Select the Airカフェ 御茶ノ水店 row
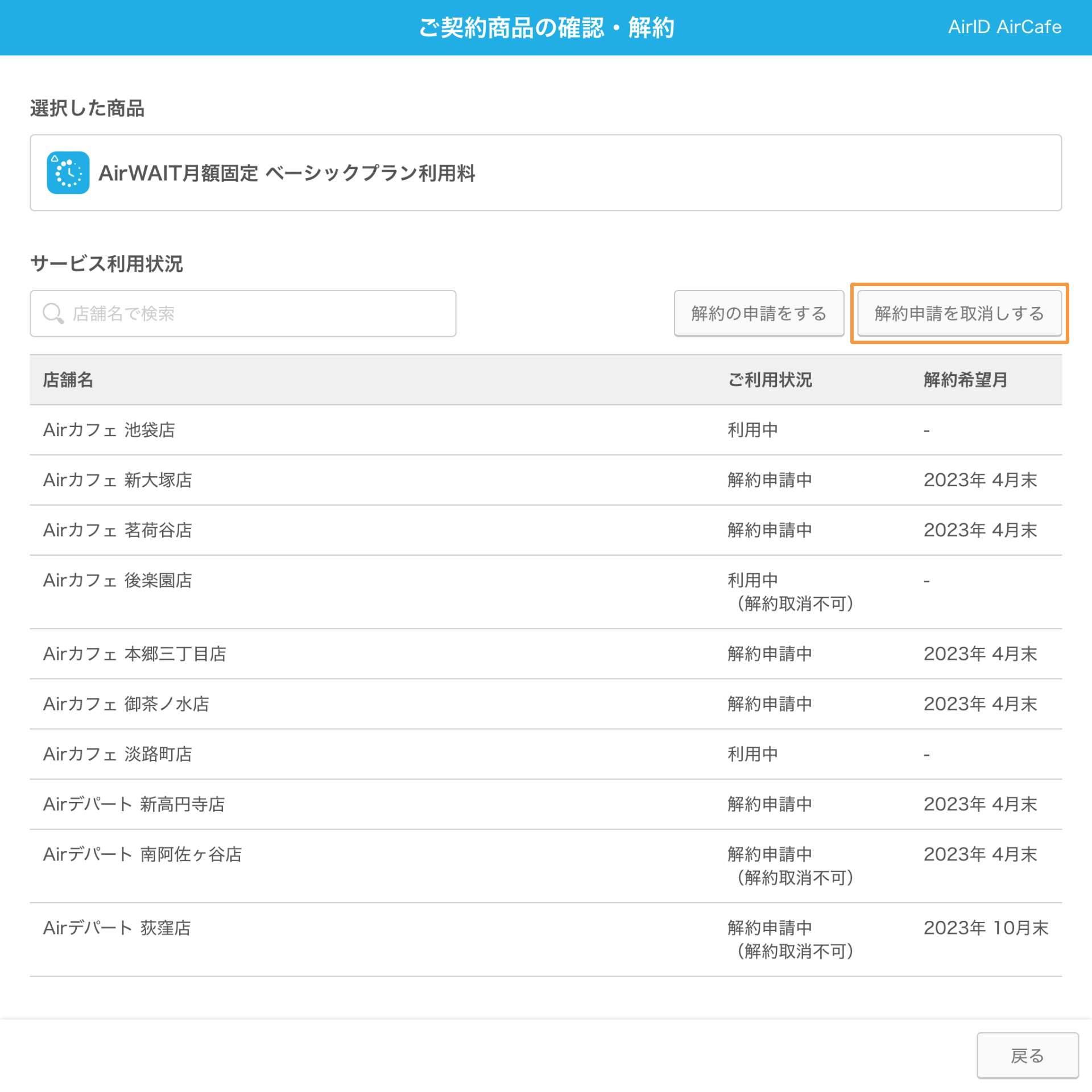The width and height of the screenshot is (1092, 1092). 545,704
